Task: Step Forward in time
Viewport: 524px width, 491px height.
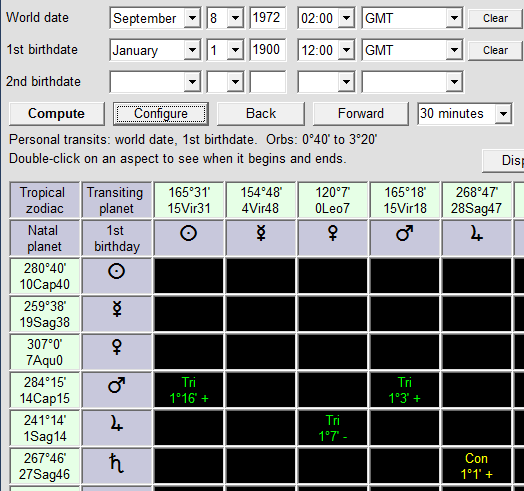Action: (361, 114)
